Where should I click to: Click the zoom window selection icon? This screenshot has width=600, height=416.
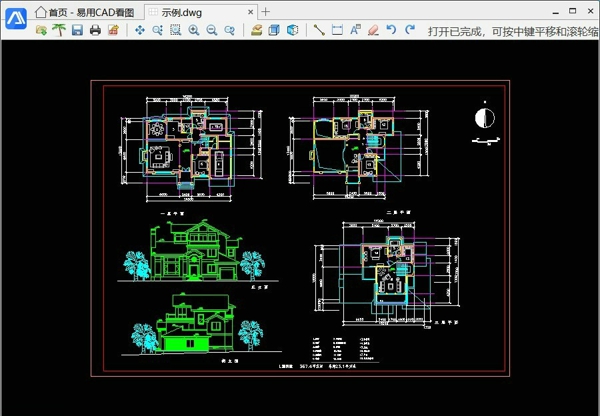click(176, 31)
